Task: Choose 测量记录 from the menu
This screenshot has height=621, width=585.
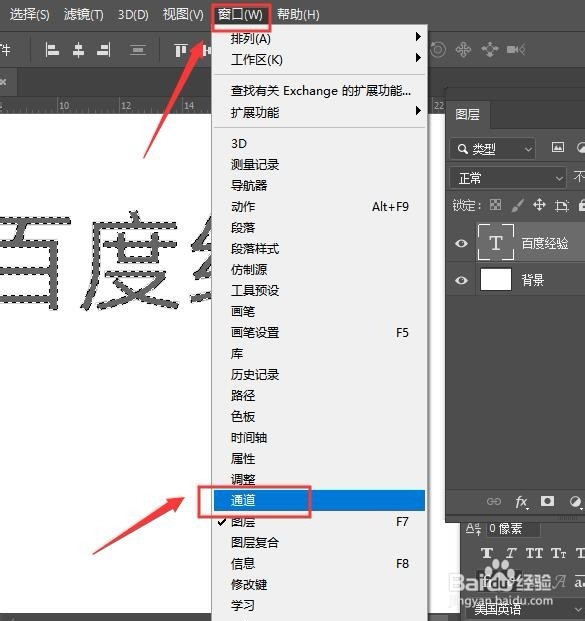Action: click(319, 164)
